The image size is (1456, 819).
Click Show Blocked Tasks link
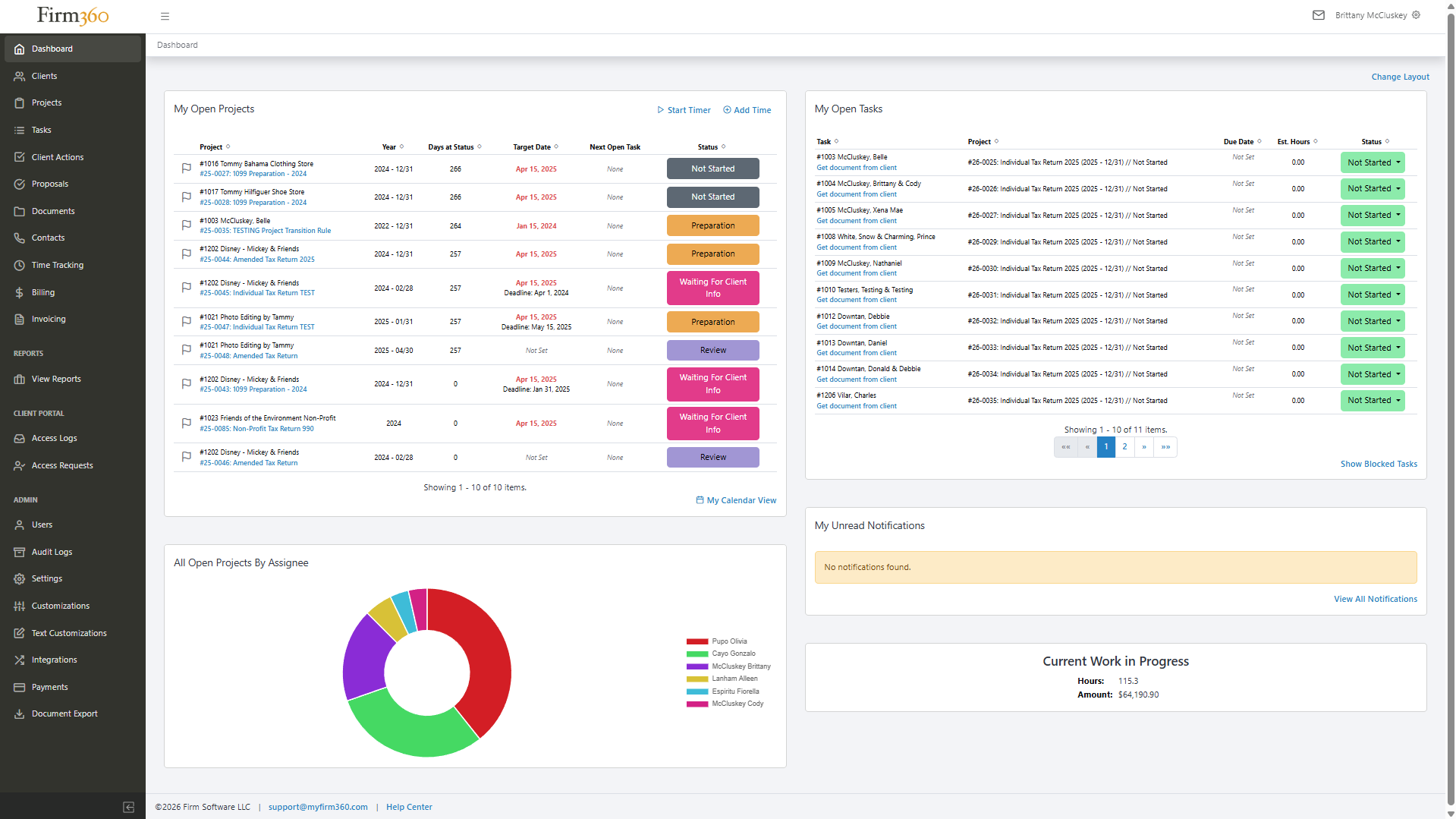pos(1378,464)
